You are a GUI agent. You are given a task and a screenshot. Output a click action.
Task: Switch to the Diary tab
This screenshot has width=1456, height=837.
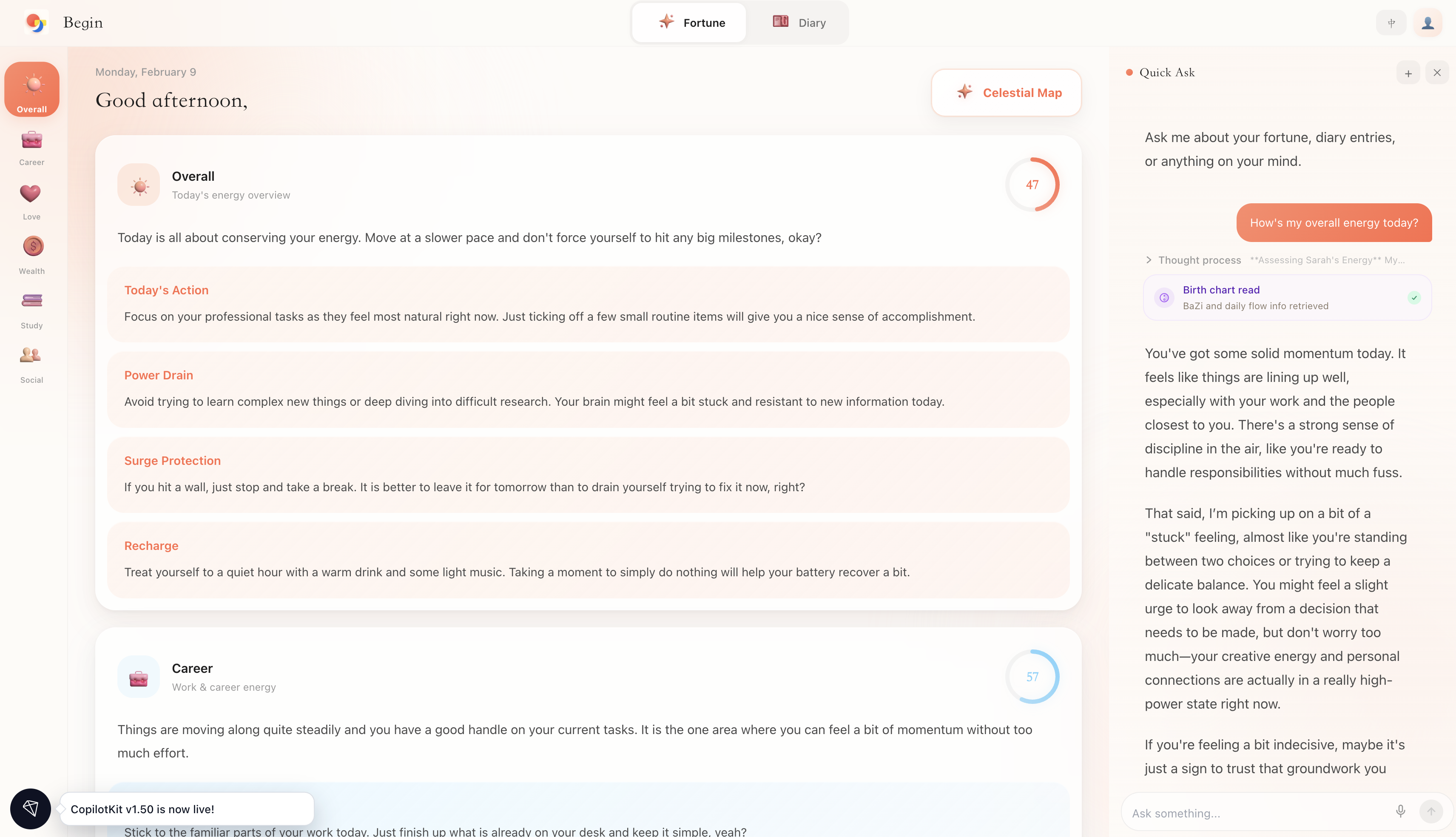coord(799,23)
